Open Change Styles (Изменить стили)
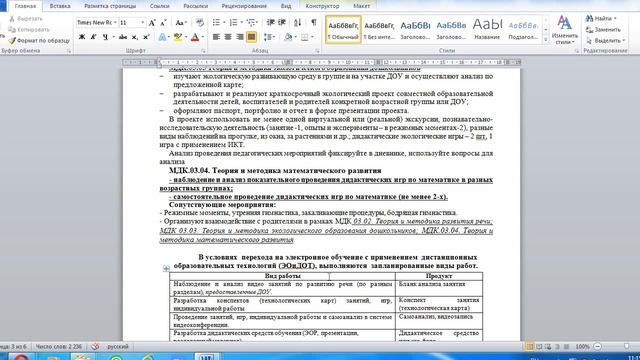Image resolution: width=640 pixels, height=360 pixels. coord(564,30)
